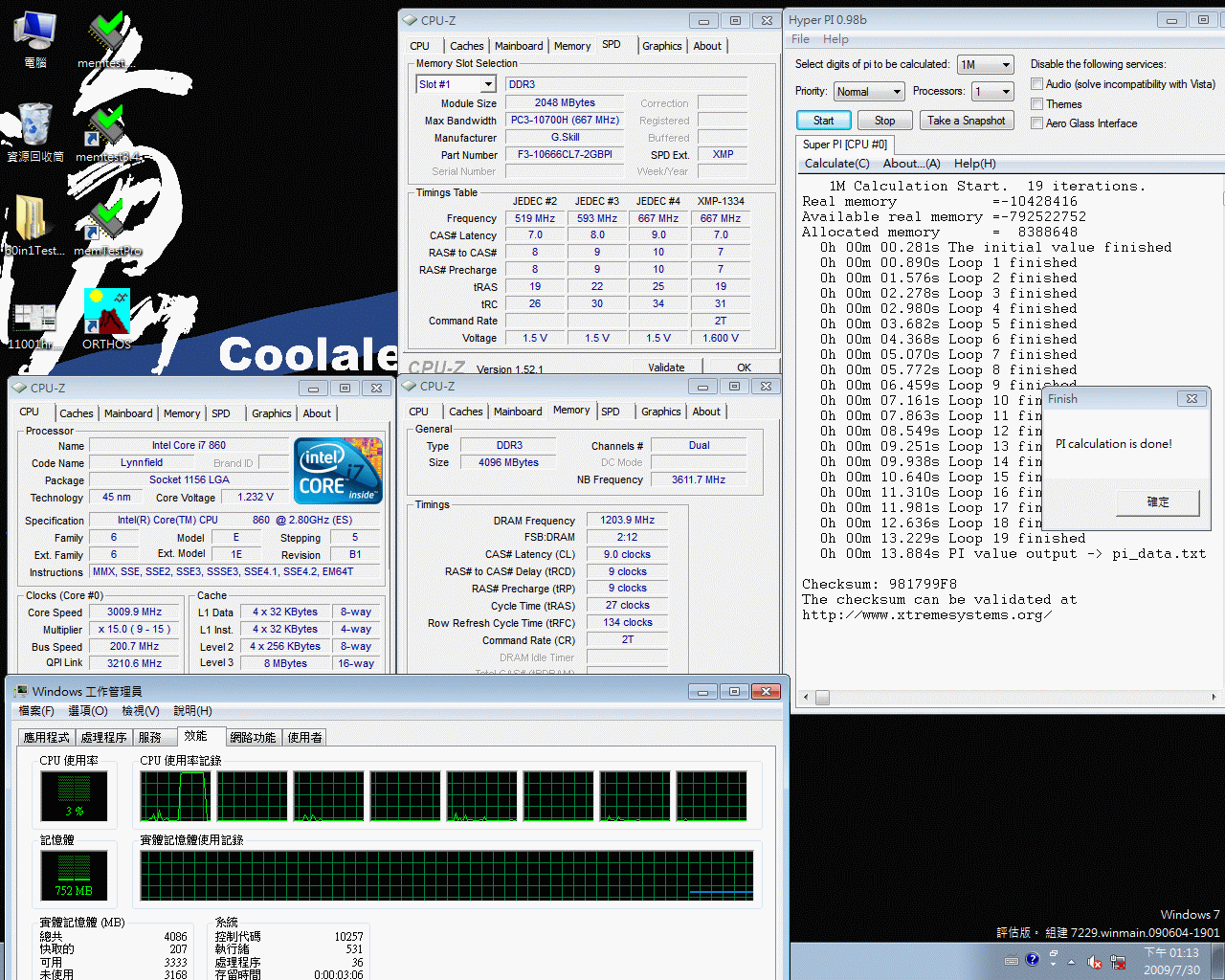Click the blue help icon in system tray
The image size is (1225, 980).
point(1032,959)
